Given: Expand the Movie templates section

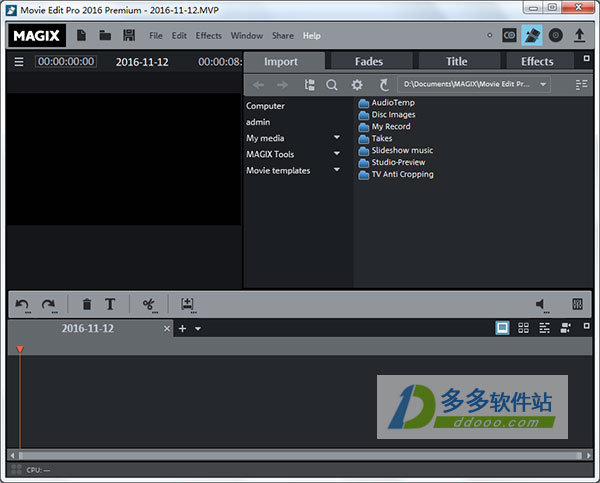Looking at the screenshot, I should click(337, 170).
